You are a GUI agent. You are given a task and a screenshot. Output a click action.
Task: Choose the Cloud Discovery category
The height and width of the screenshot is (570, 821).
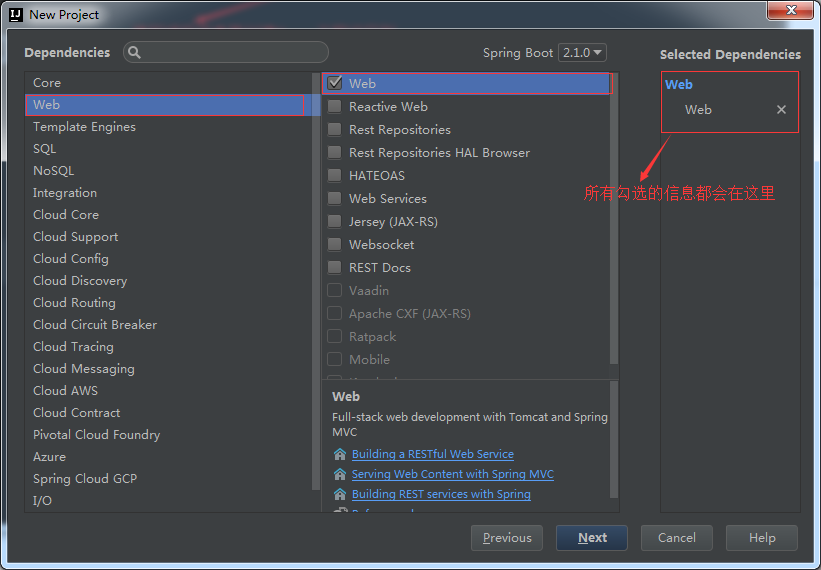[x=80, y=281]
